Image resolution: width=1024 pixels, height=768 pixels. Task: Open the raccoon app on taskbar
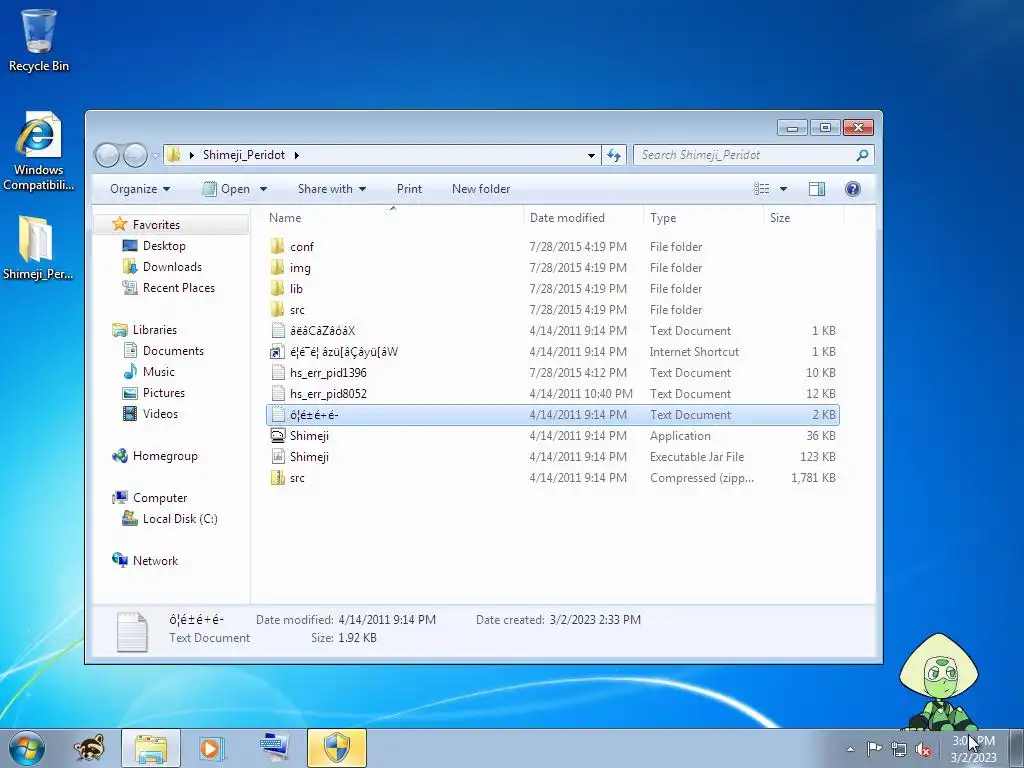point(89,748)
